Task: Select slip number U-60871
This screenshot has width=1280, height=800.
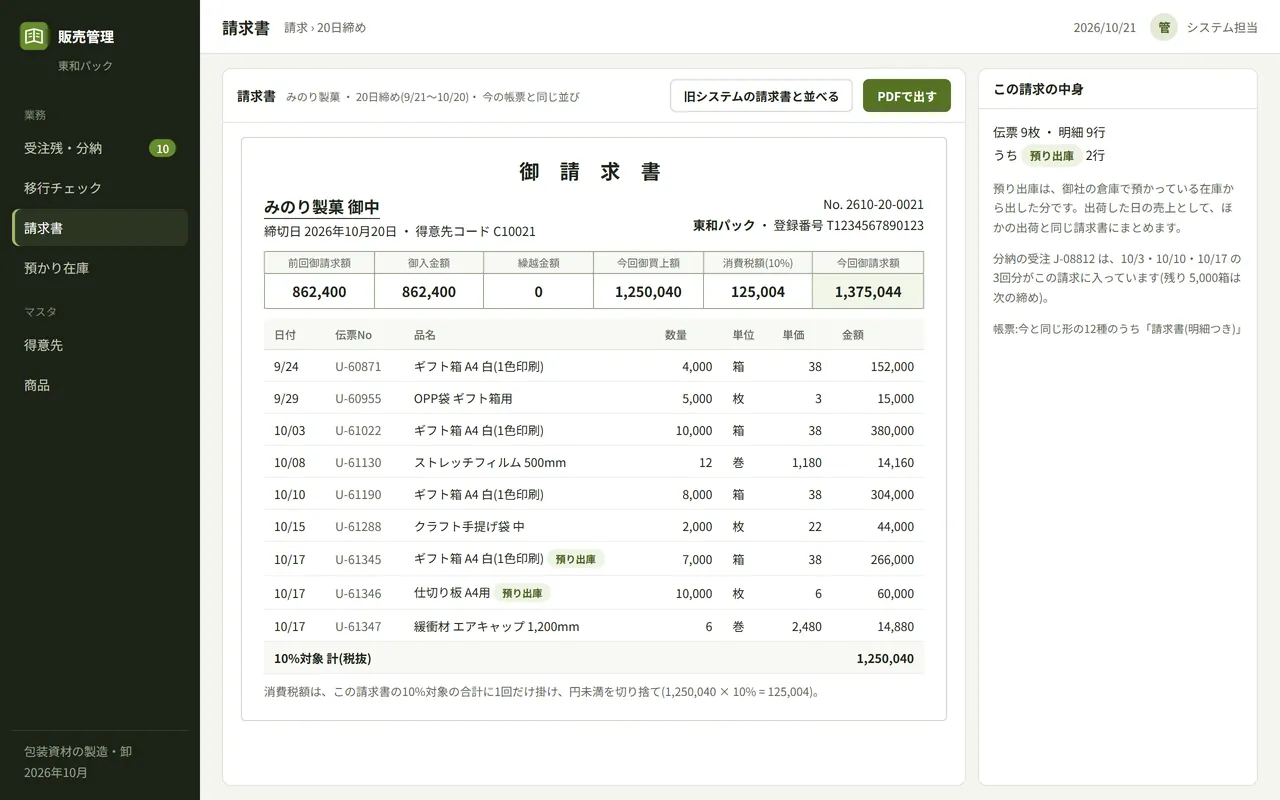Action: [x=358, y=367]
